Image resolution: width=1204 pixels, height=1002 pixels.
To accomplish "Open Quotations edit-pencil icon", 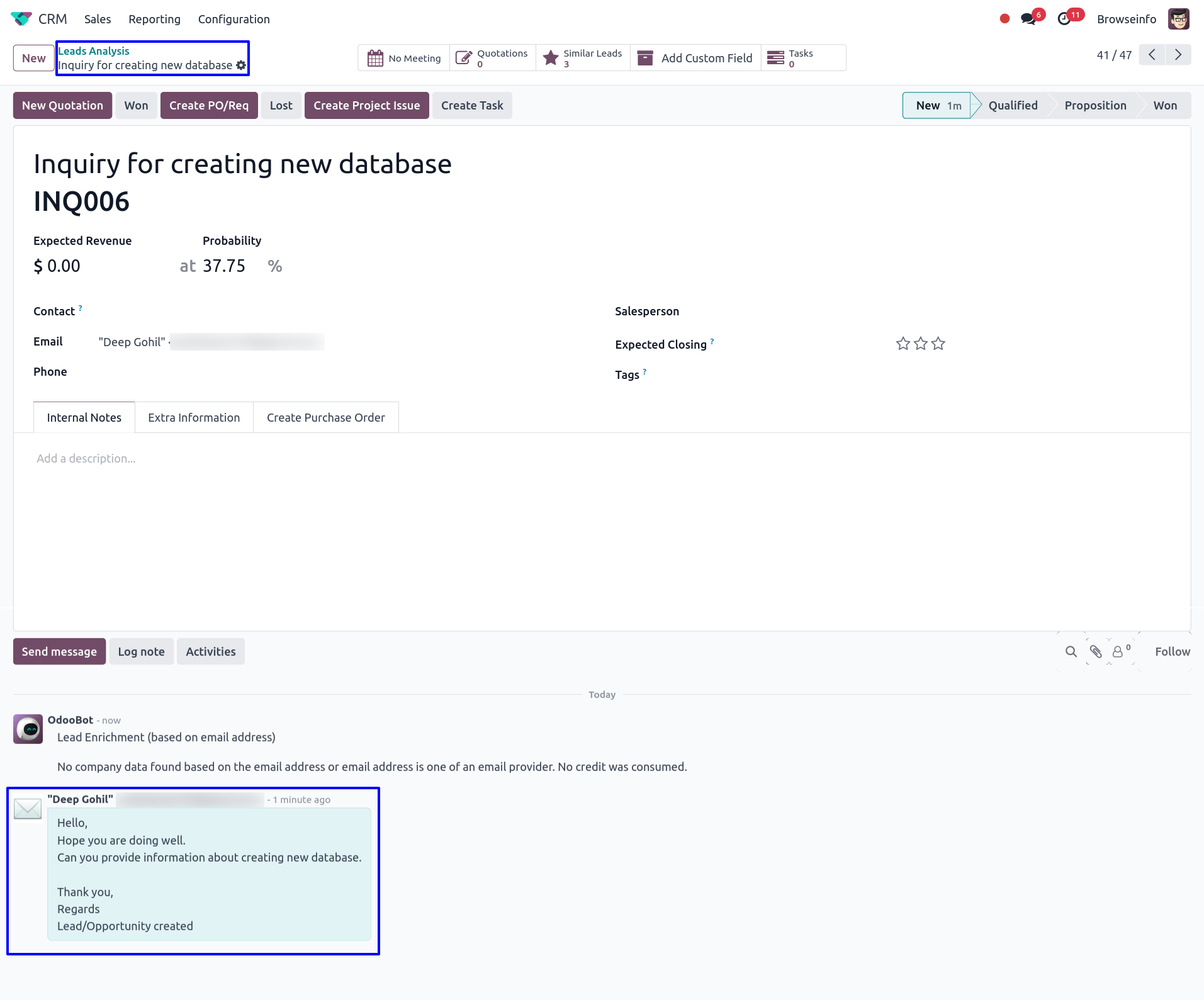I will pos(463,58).
